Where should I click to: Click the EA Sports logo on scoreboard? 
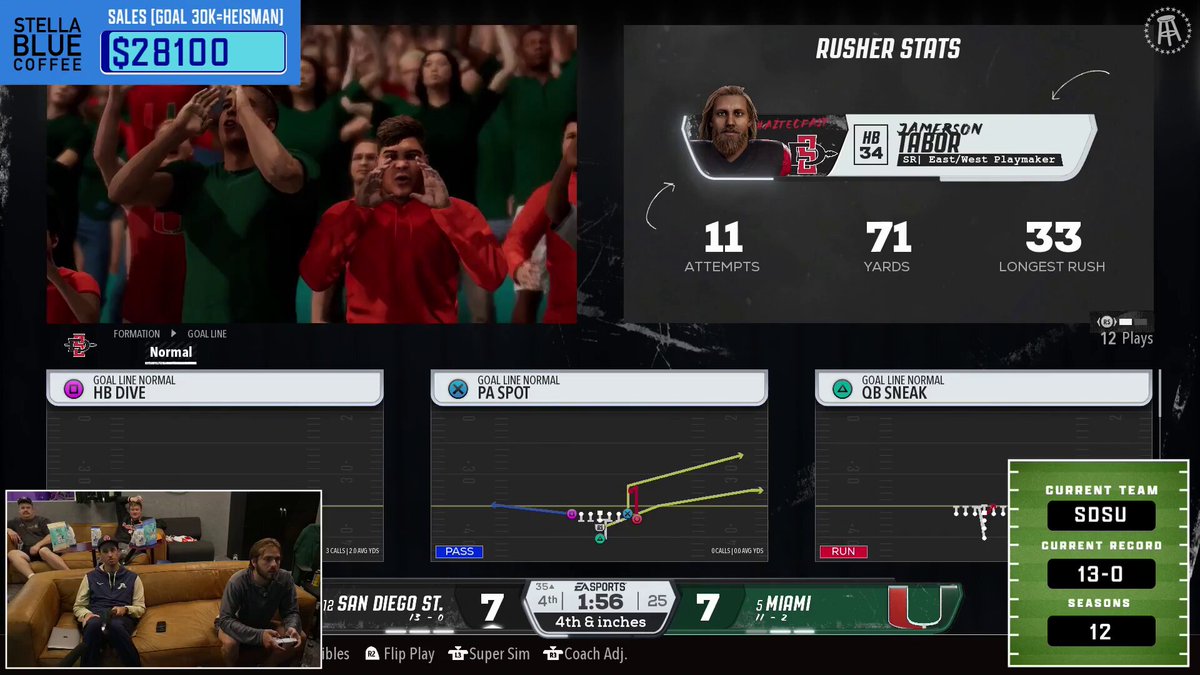pyautogui.click(x=600, y=587)
